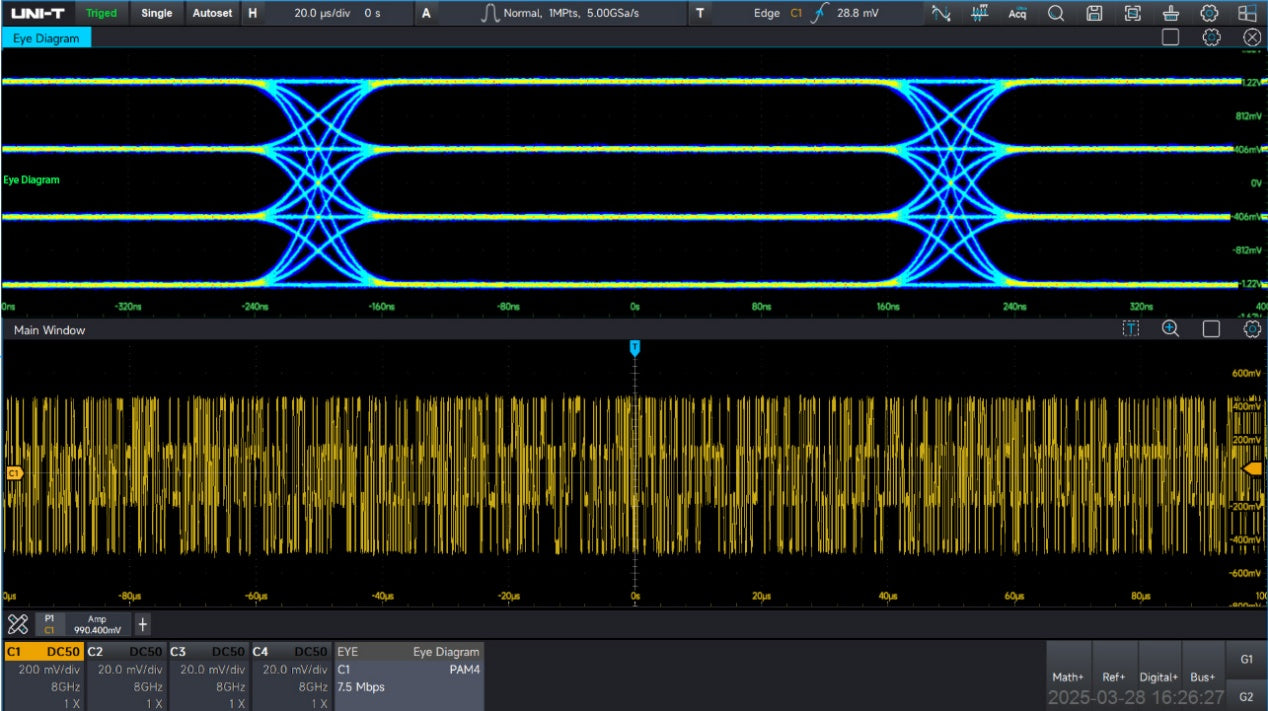Click the save floppy disk icon
Viewport: 1268px width, 711px height.
click(1094, 13)
